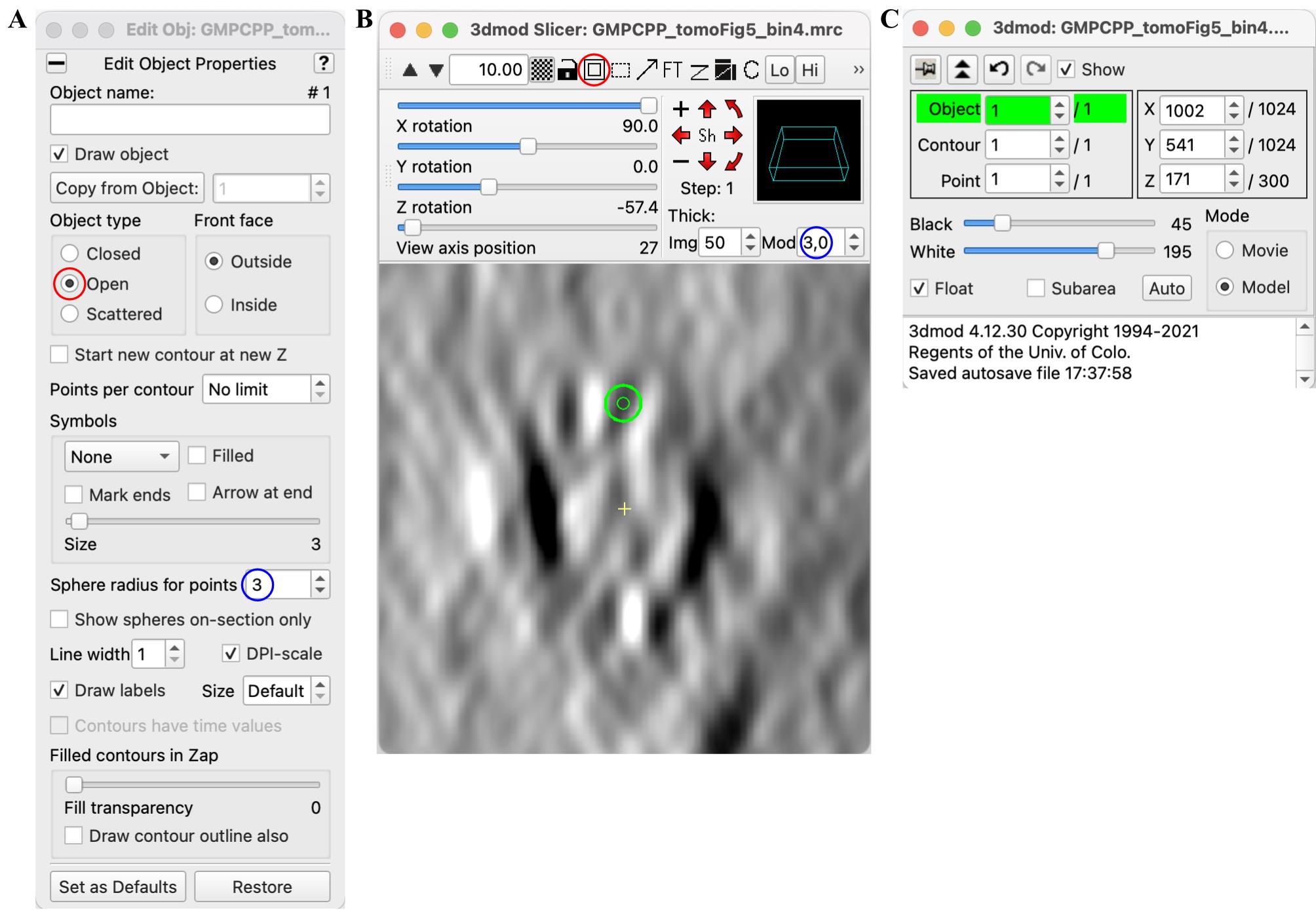Click the dashed rubber band rectangle icon
The height and width of the screenshot is (910, 1316).
[621, 69]
